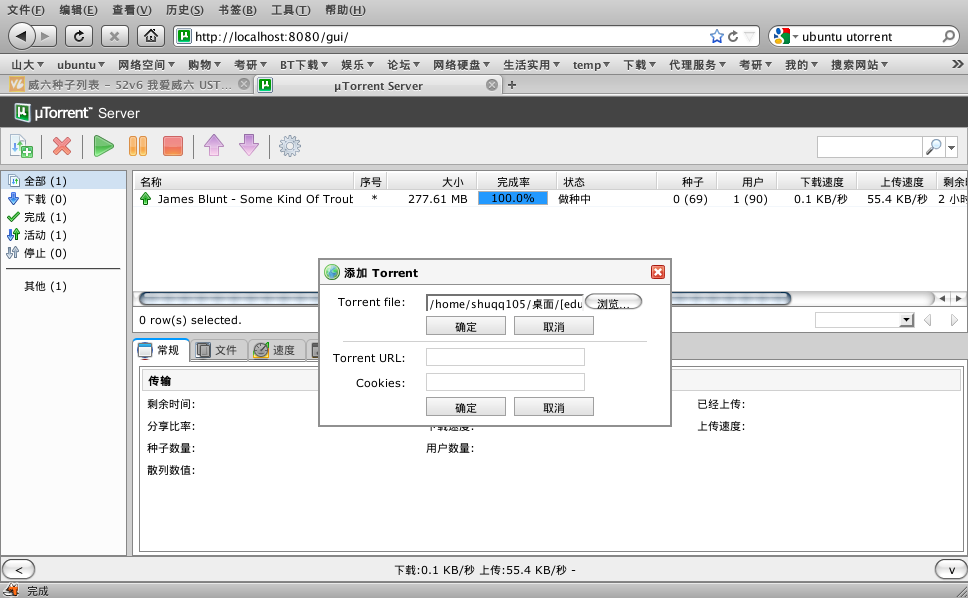The image size is (968, 598).
Task: Remove torrent using red X icon
Action: [x=61, y=146]
